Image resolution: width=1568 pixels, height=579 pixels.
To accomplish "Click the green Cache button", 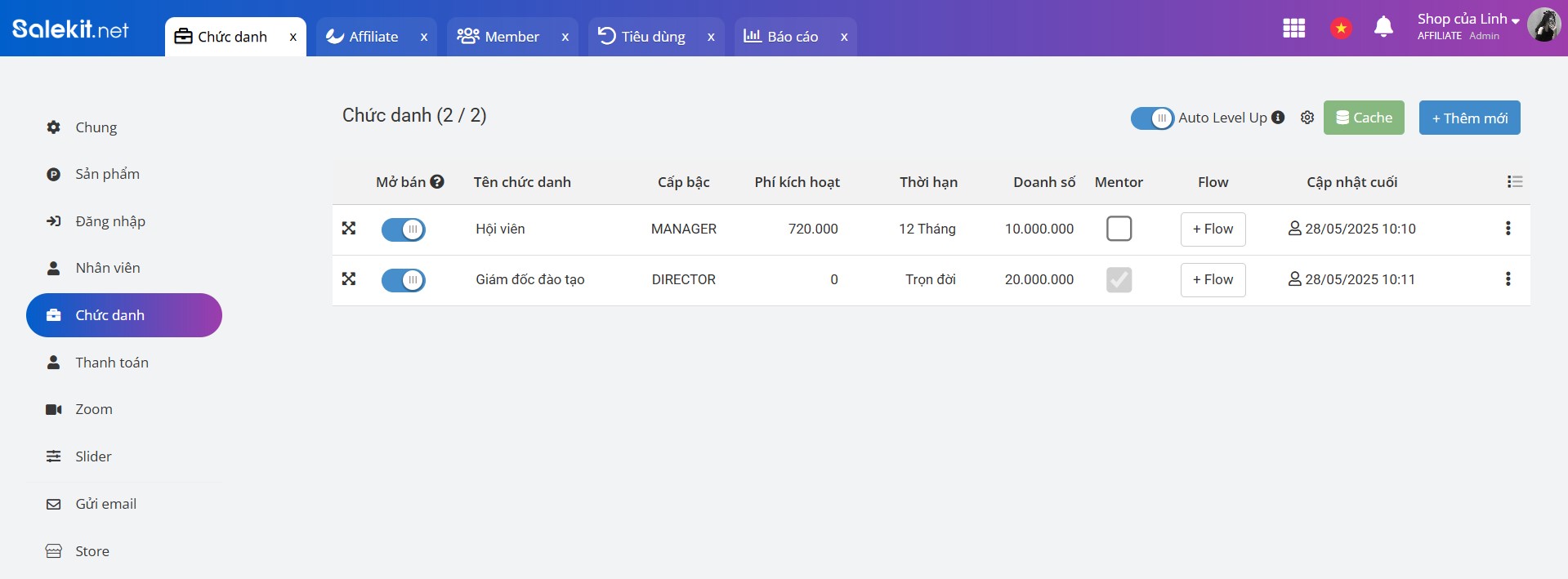I will (x=1364, y=118).
